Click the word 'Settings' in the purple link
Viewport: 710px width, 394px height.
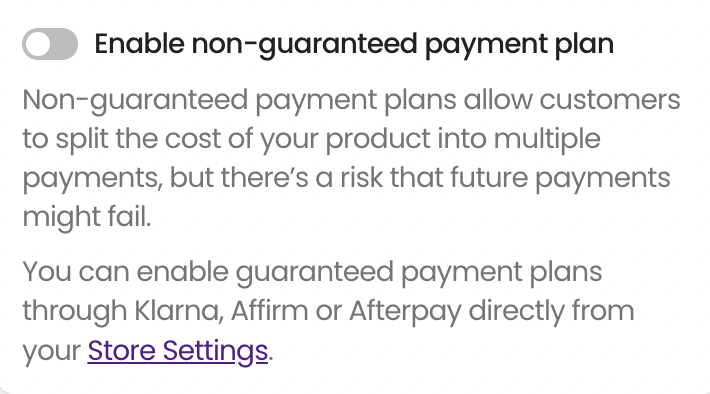215,351
